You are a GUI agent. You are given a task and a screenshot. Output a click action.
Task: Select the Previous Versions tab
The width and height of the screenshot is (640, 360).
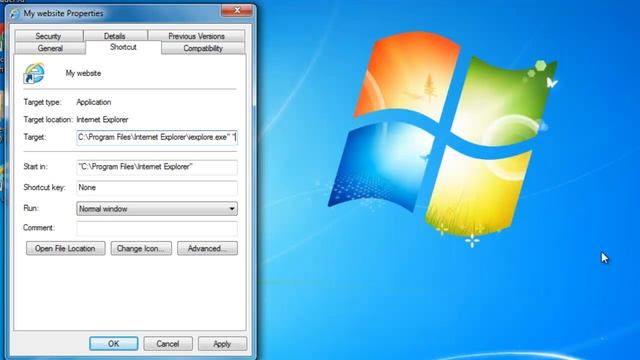point(196,36)
